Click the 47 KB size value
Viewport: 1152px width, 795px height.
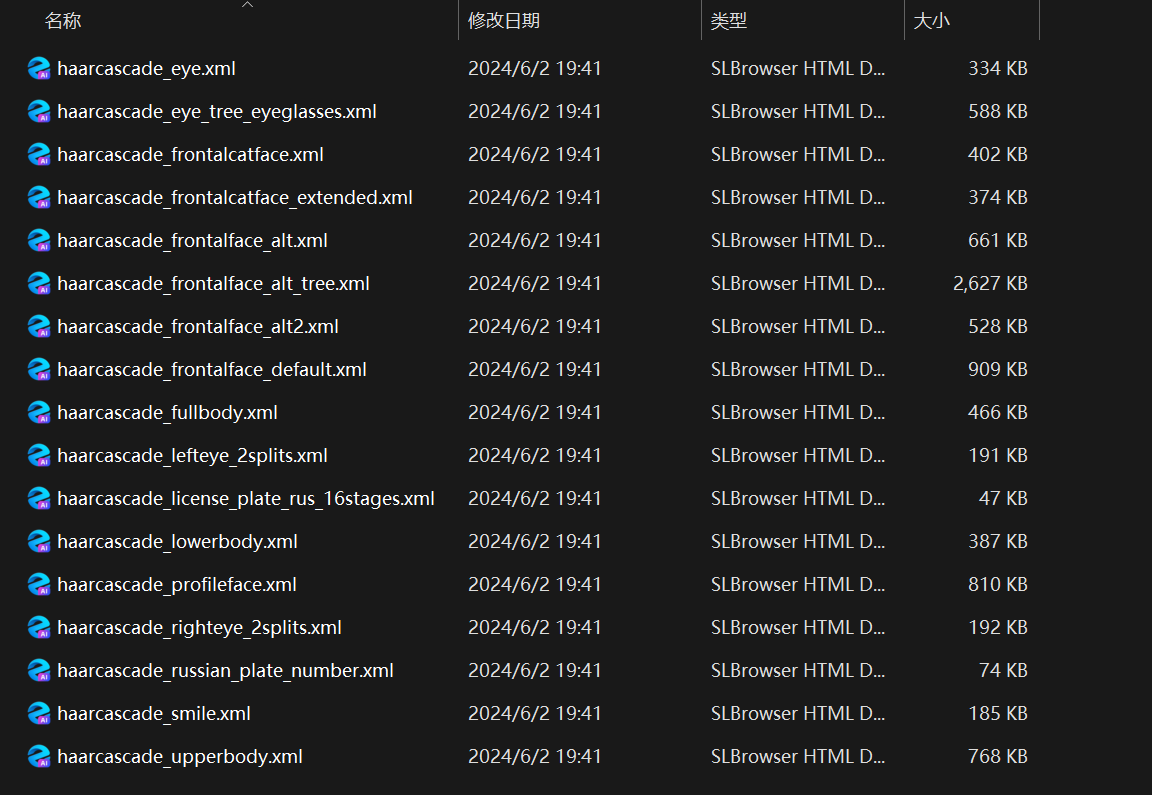1003,498
